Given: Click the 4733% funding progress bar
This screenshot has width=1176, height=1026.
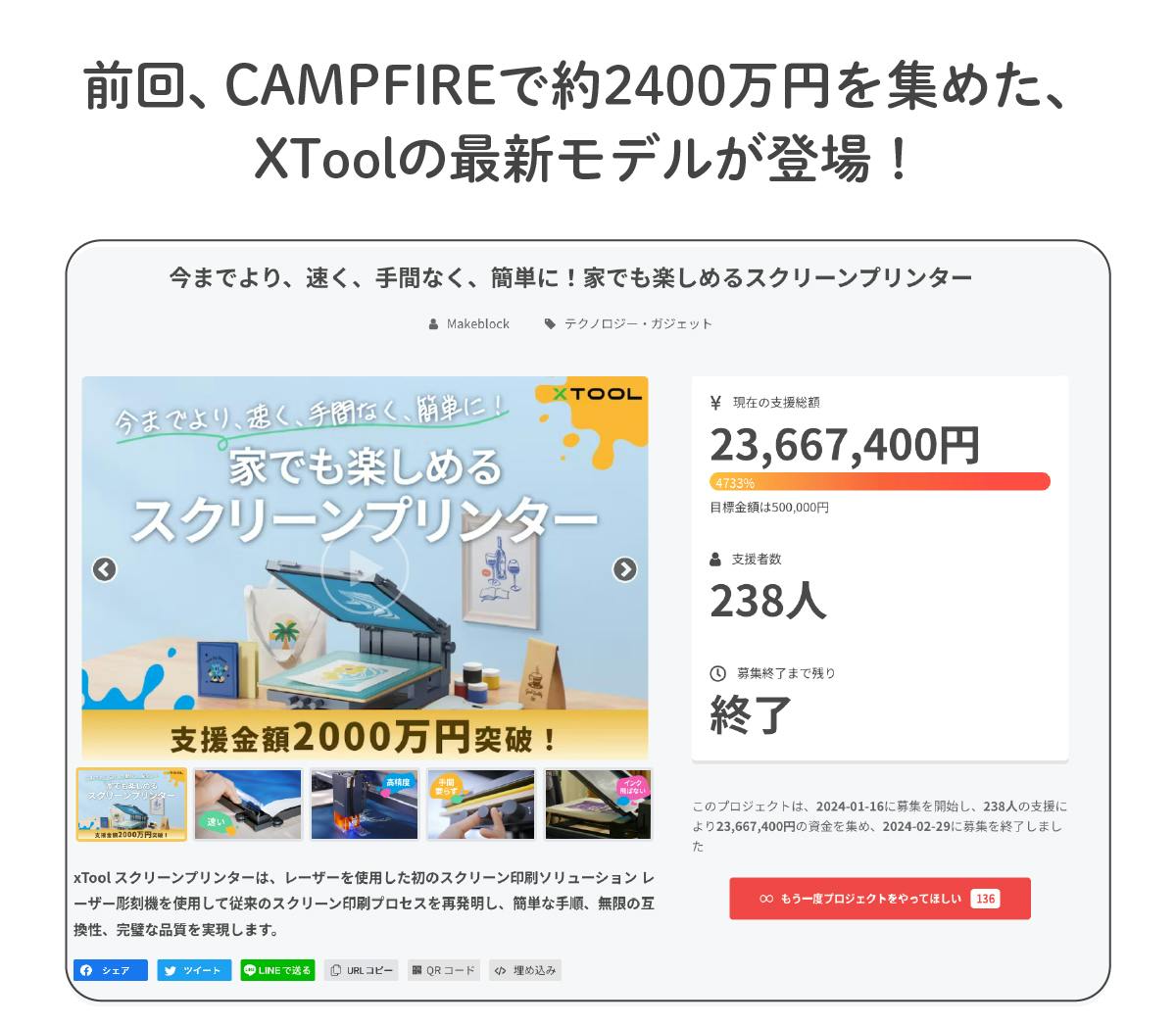Looking at the screenshot, I should pyautogui.click(x=879, y=482).
